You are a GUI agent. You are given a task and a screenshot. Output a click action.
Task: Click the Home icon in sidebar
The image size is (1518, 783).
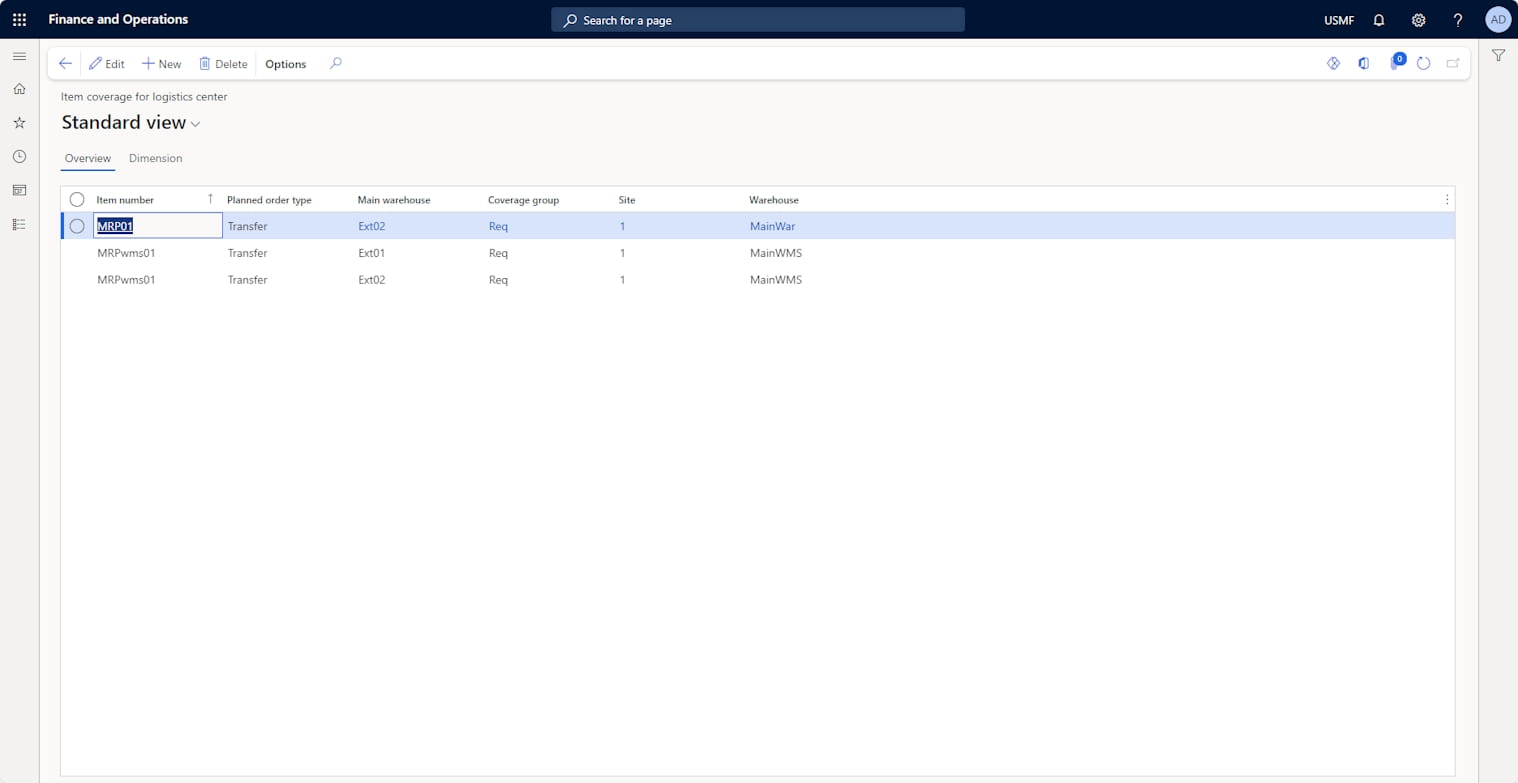(19, 89)
